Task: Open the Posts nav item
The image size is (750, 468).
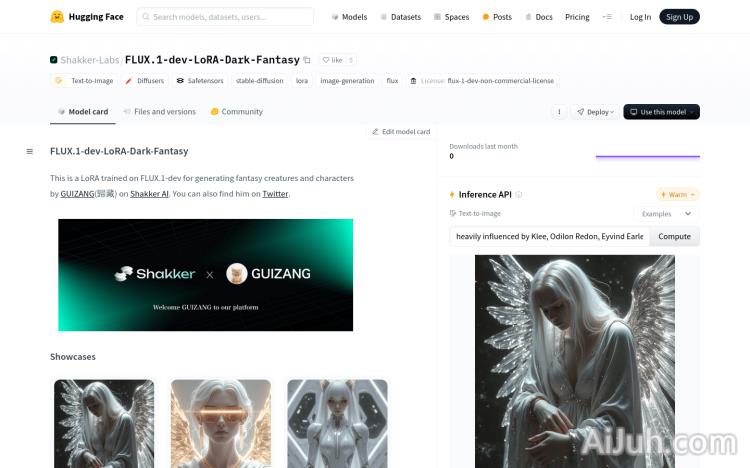Action: coord(497,17)
